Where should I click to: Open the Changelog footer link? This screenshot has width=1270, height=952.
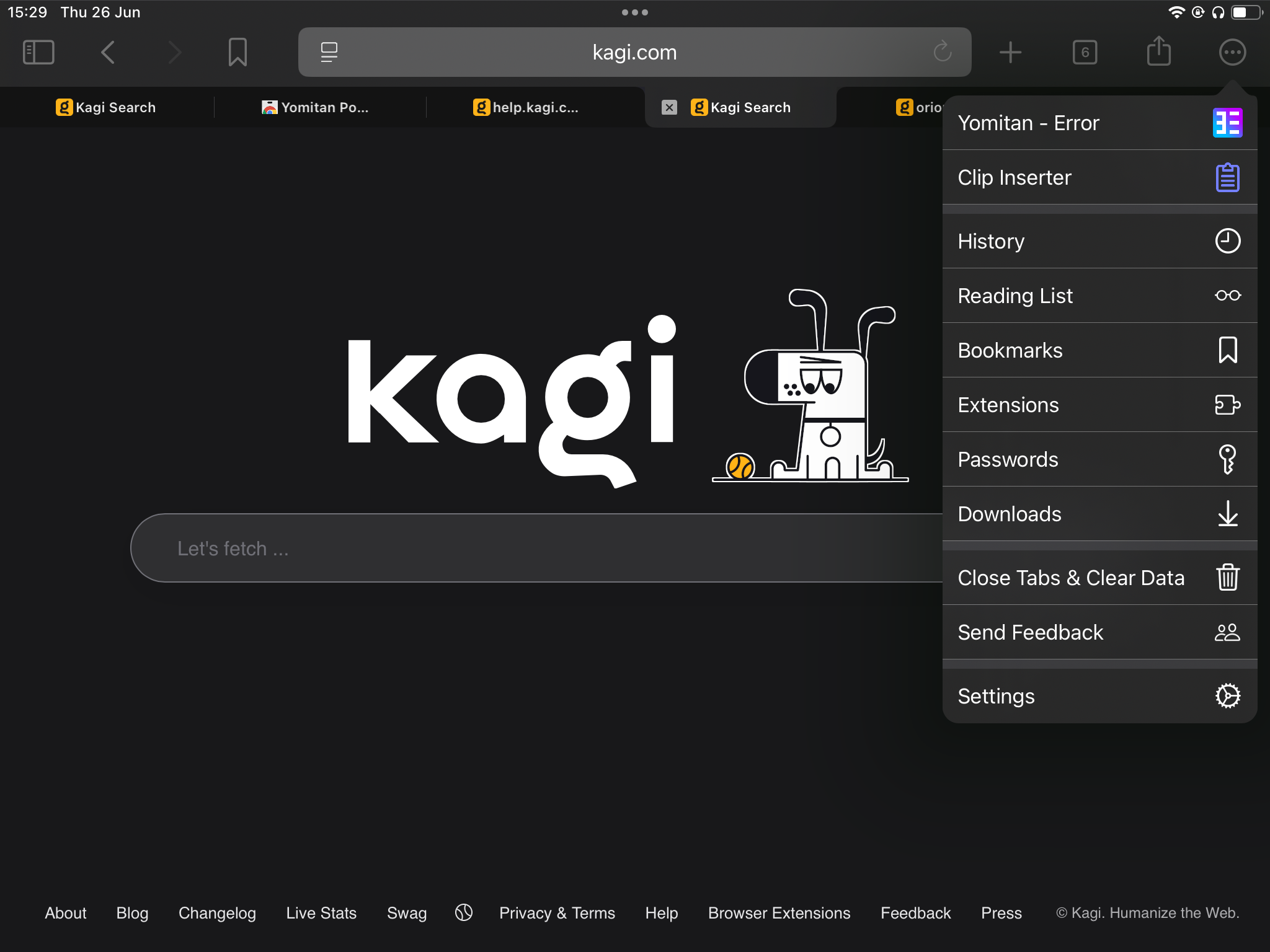point(217,913)
